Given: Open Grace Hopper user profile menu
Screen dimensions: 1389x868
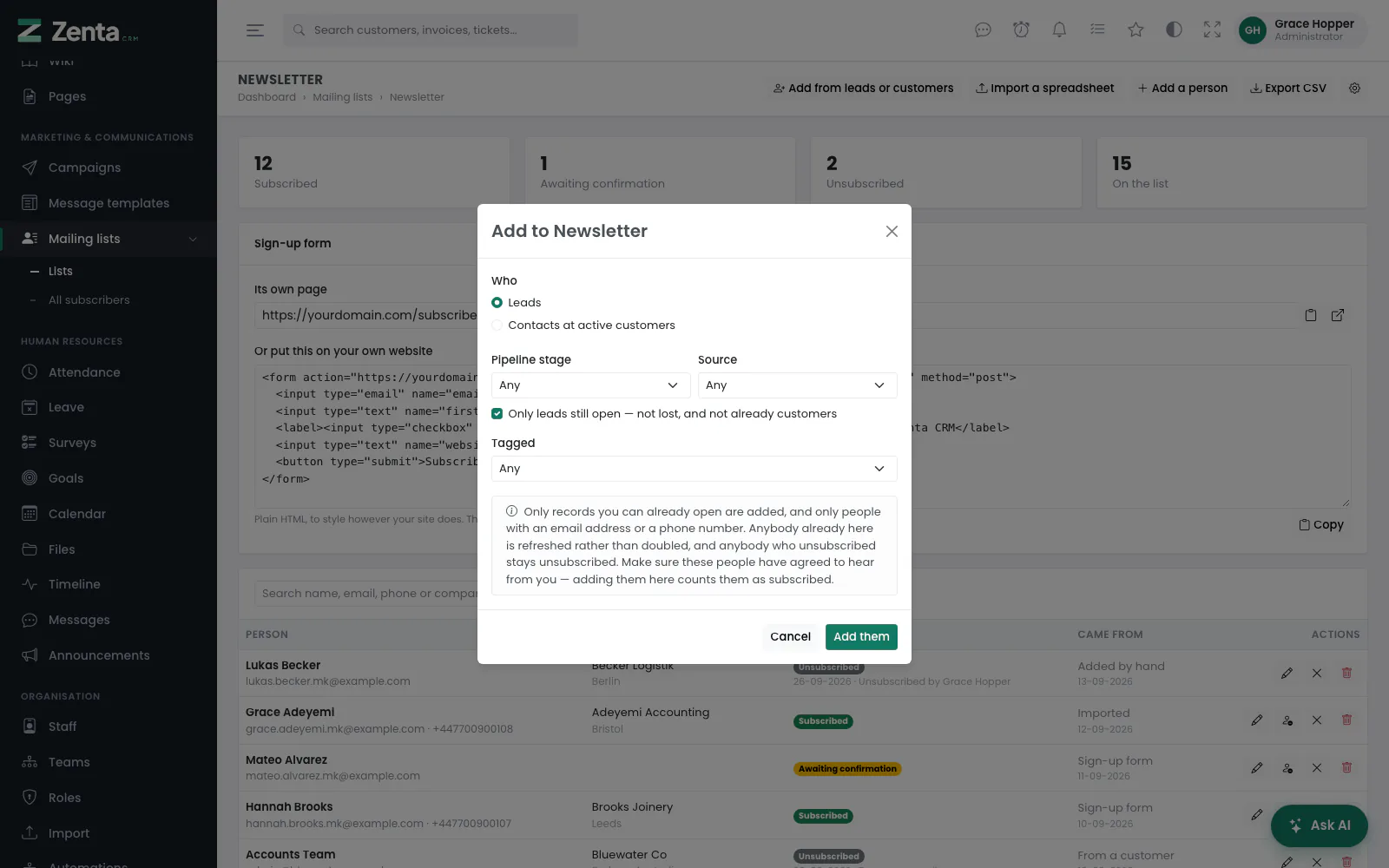Looking at the screenshot, I should 1300,30.
